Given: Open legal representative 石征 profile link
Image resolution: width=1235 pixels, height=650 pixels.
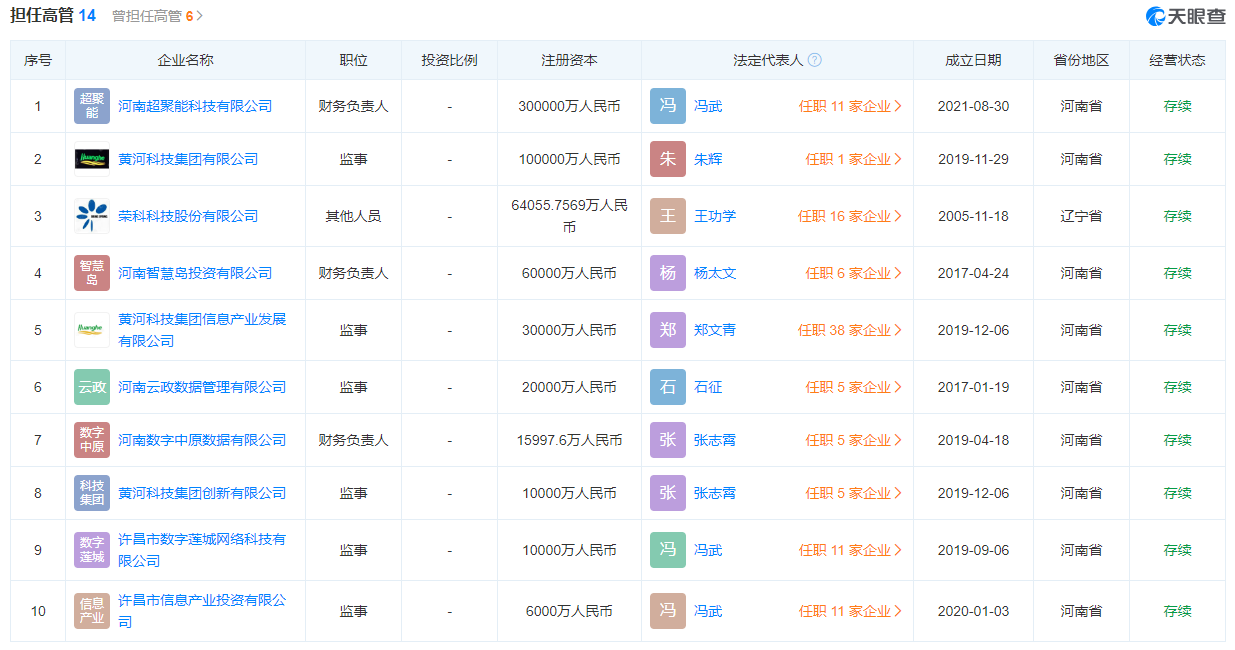Looking at the screenshot, I should pos(708,387).
